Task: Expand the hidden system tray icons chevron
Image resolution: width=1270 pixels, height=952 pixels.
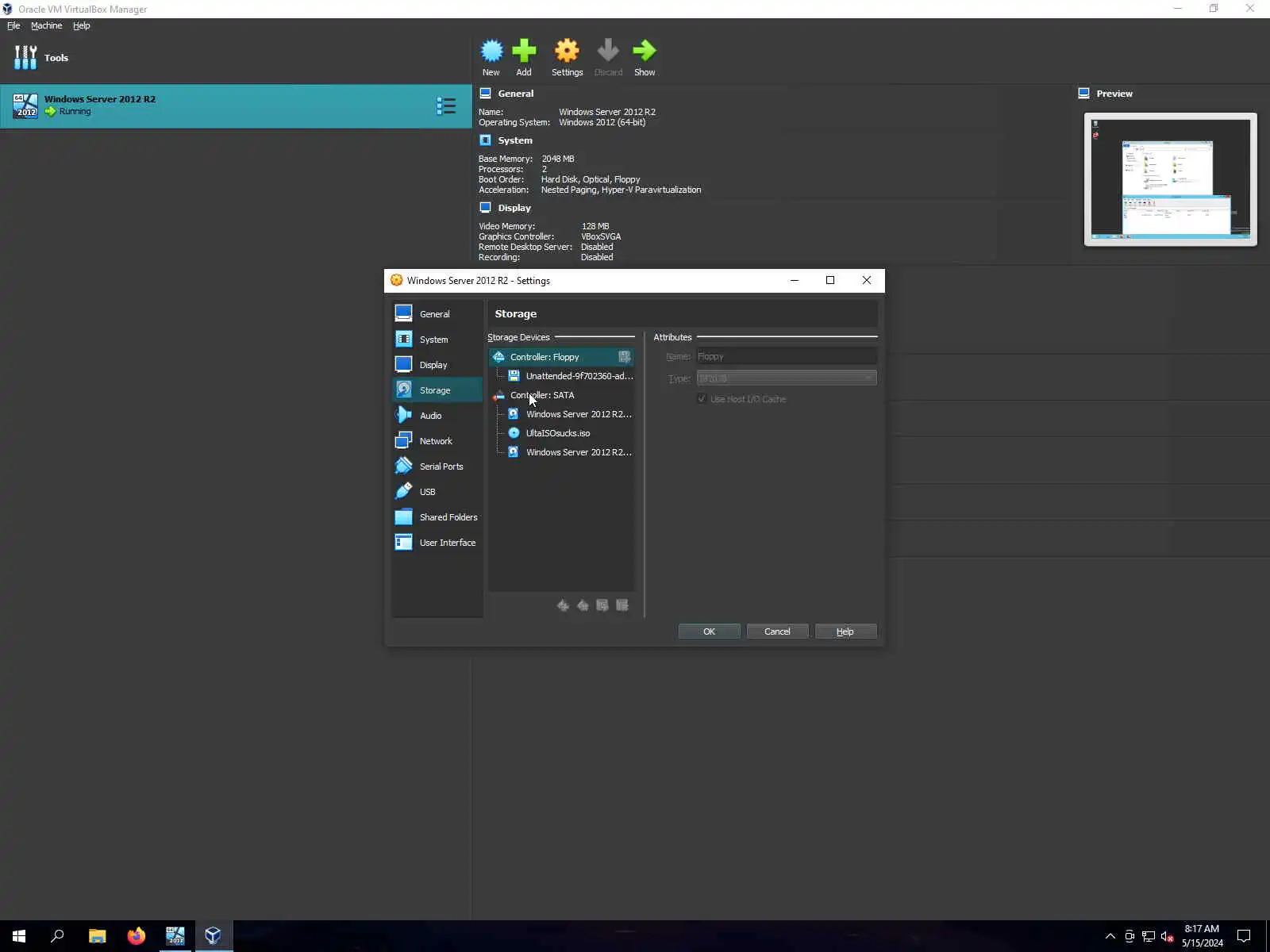Action: coord(1110,936)
